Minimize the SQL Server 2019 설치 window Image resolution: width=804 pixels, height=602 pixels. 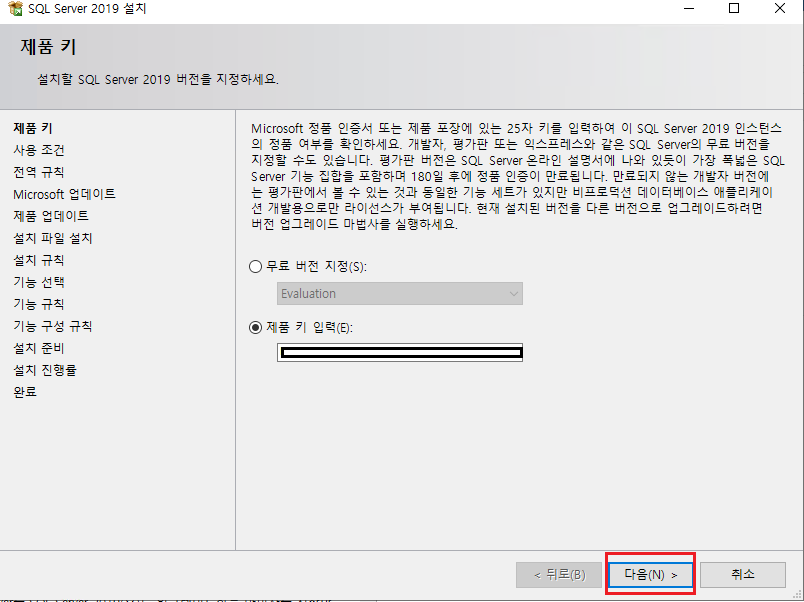(x=689, y=8)
